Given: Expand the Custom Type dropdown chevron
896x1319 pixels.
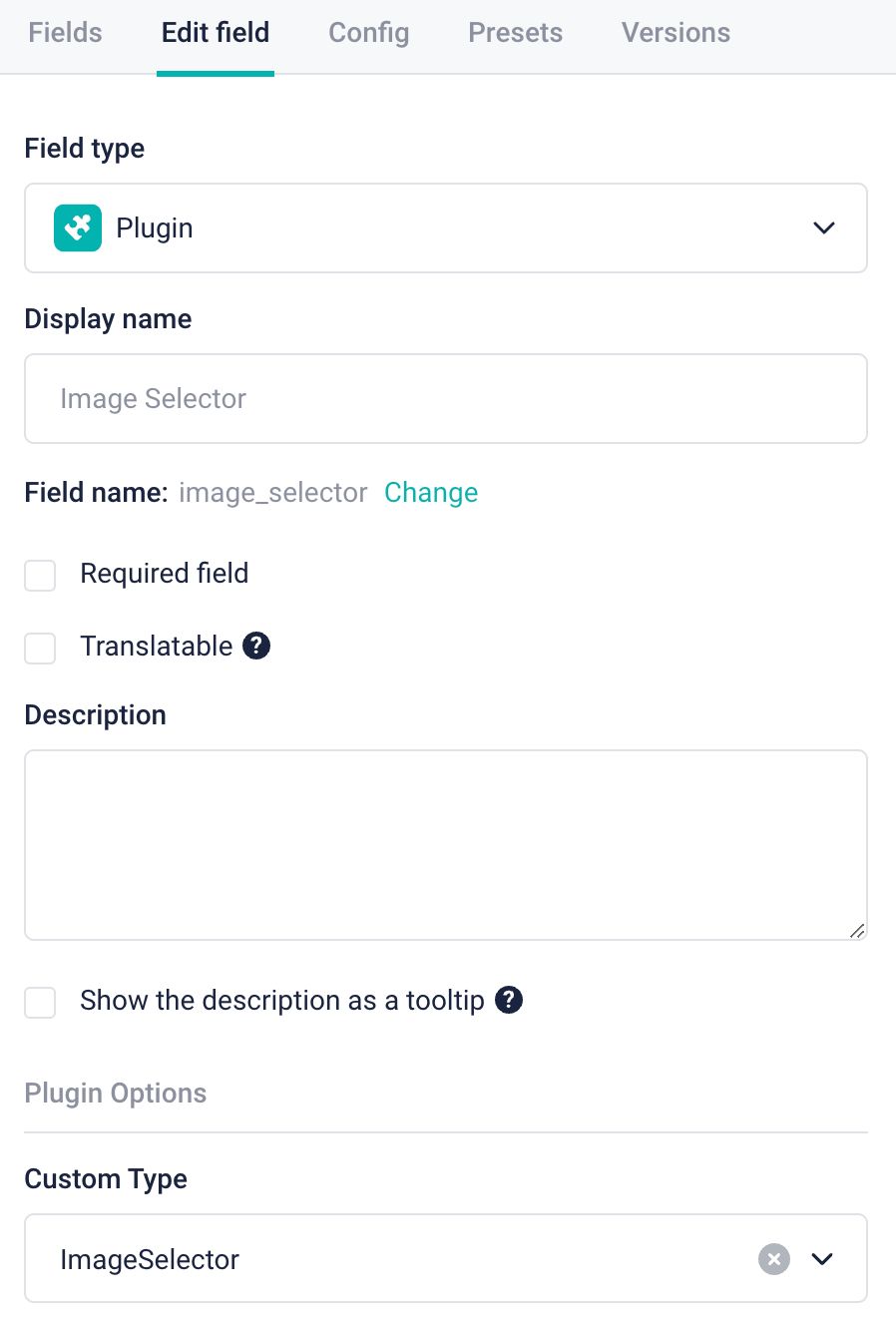Looking at the screenshot, I should (822, 1259).
